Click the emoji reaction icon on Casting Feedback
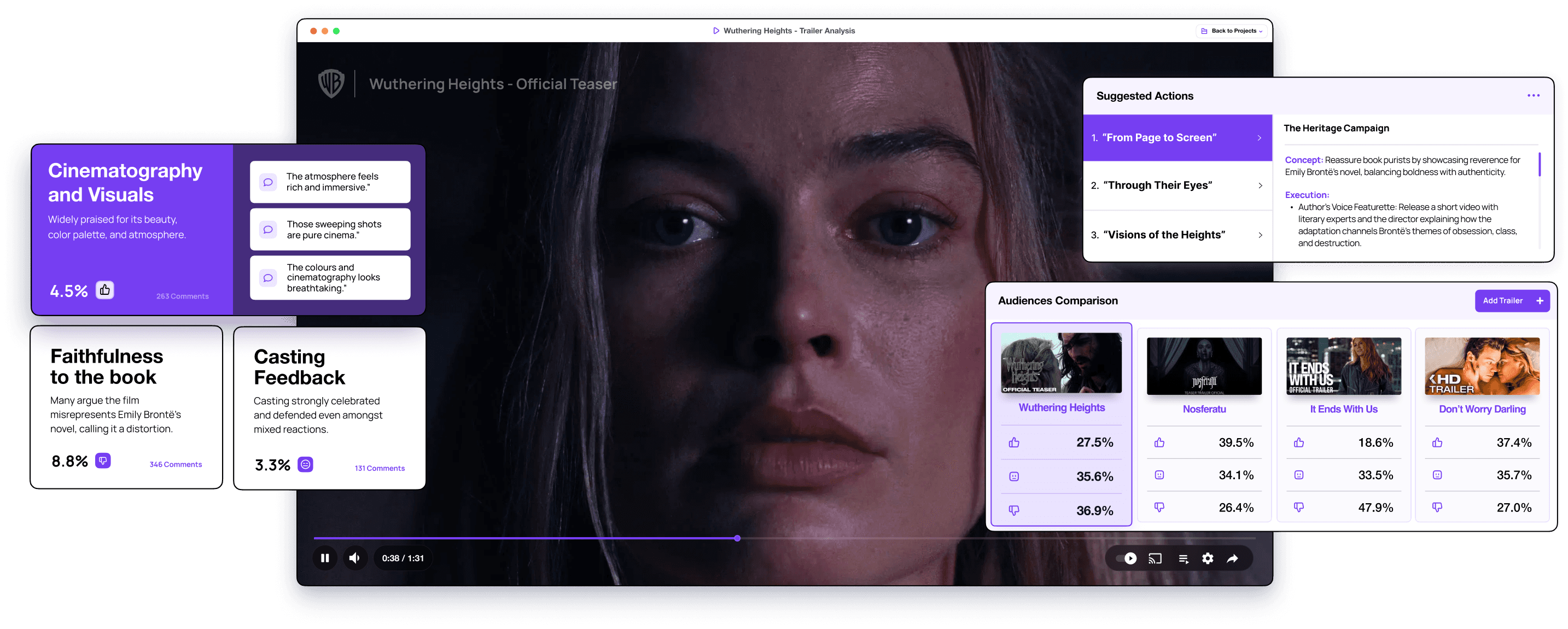1568x629 pixels. (x=305, y=464)
